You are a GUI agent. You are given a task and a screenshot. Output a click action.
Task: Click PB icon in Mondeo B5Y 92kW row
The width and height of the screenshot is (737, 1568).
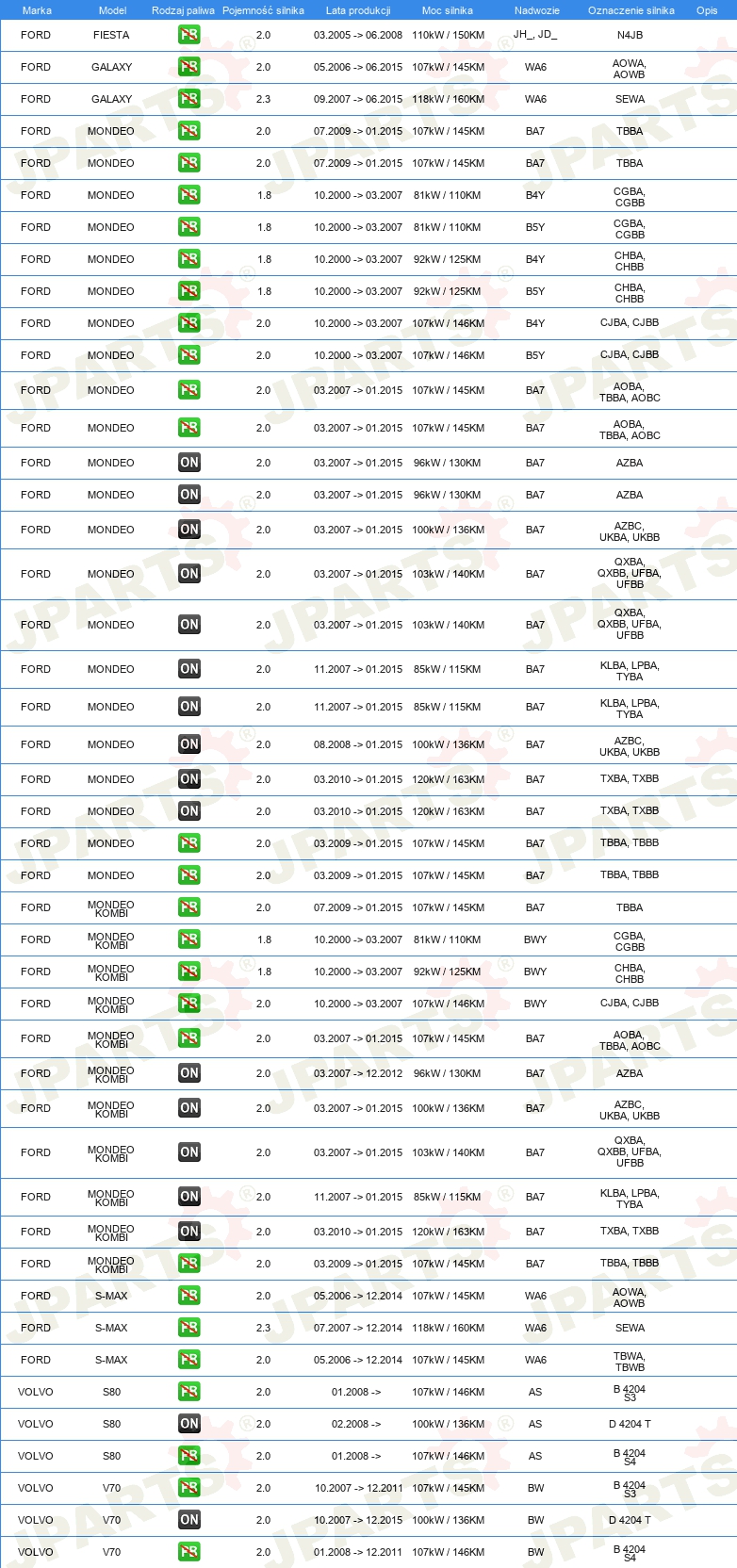coord(189,291)
